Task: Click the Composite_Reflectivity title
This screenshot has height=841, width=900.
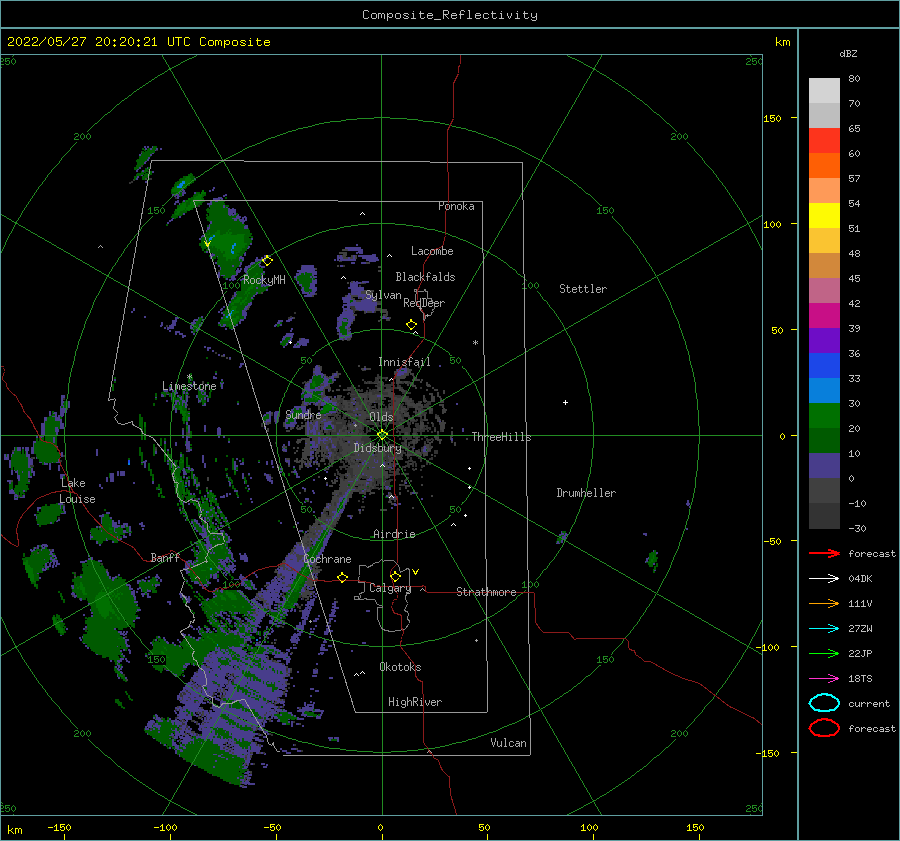Action: click(x=450, y=15)
